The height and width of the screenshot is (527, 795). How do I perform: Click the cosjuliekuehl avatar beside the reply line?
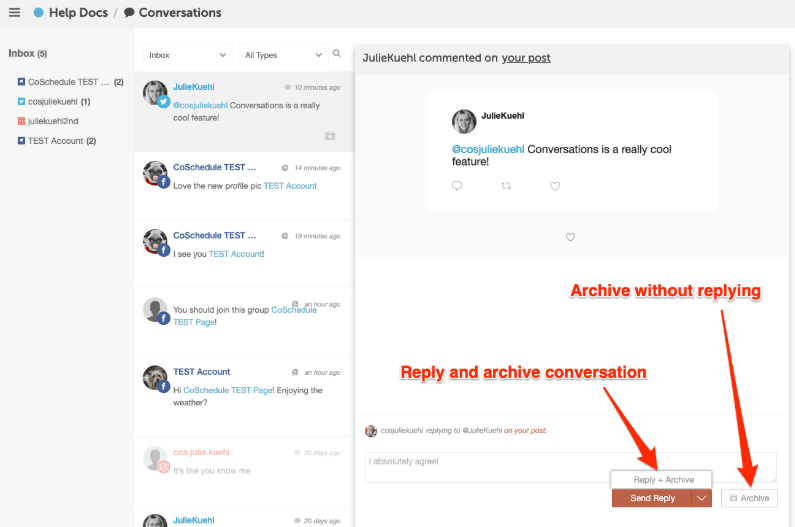click(371, 431)
